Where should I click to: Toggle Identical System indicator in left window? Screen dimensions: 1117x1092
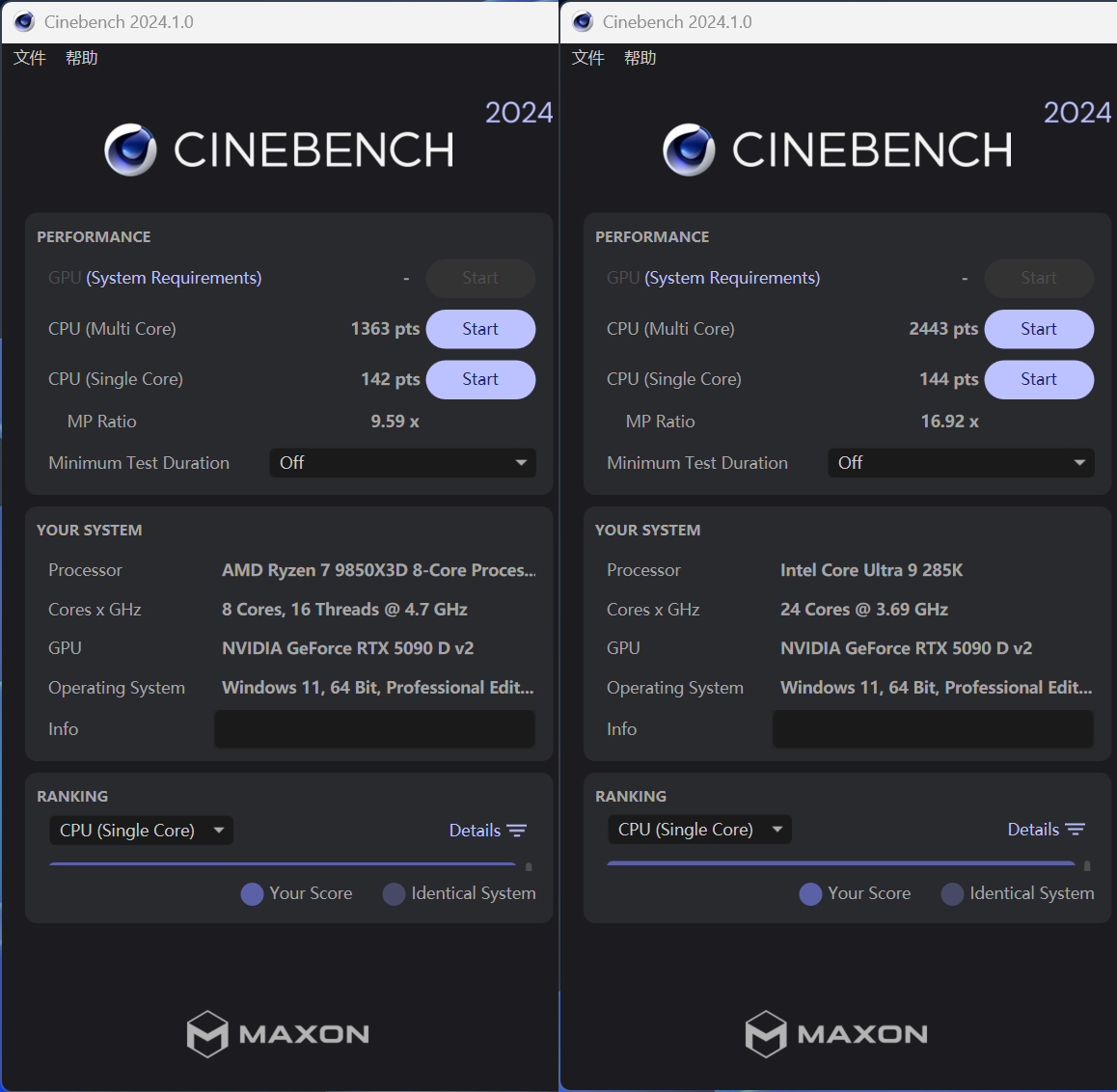pos(394,894)
